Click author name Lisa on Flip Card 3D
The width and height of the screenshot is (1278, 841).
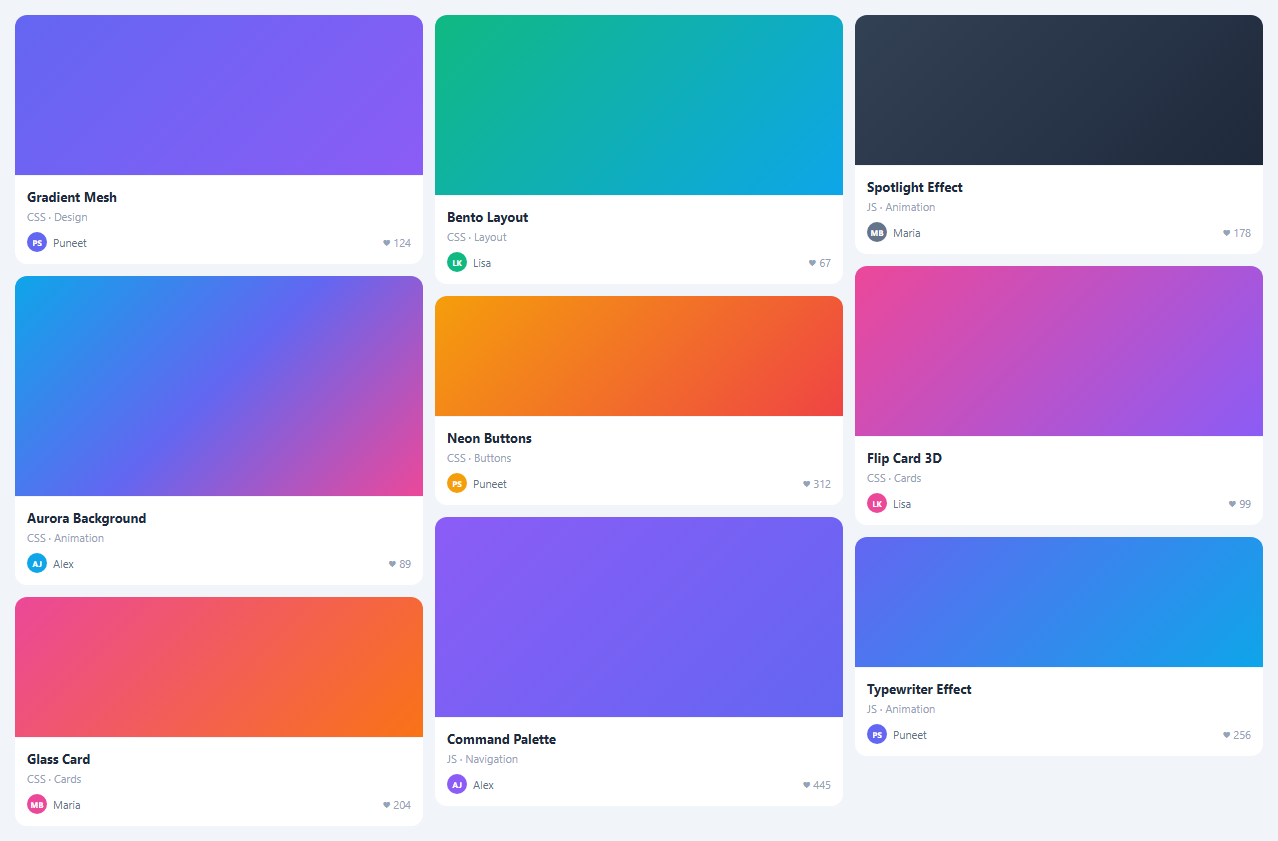[x=902, y=504]
